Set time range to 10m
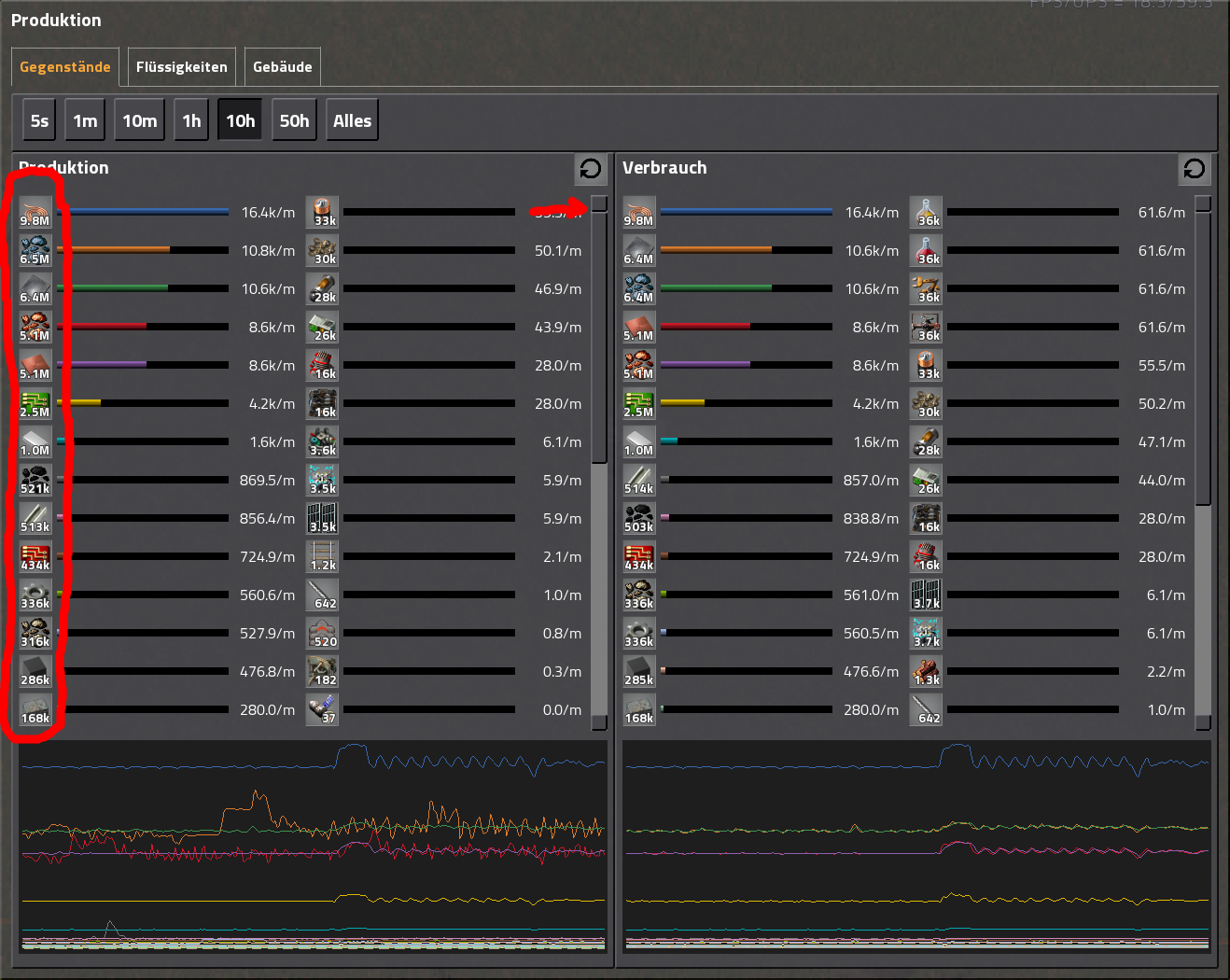 pos(140,120)
